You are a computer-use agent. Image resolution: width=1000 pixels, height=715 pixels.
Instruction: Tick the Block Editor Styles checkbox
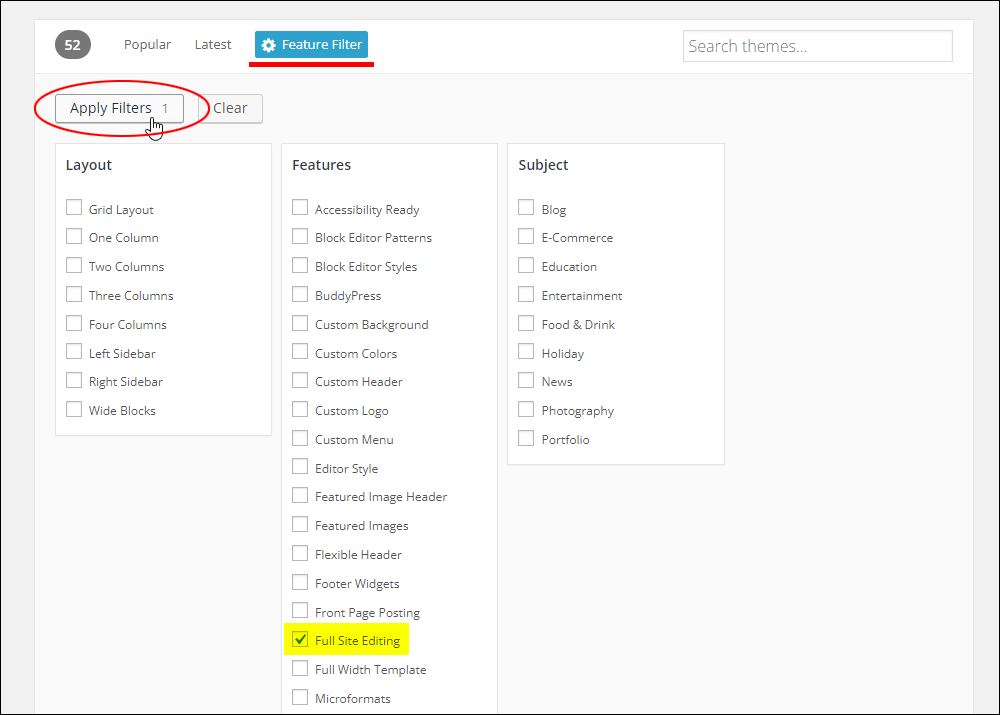[300, 265]
